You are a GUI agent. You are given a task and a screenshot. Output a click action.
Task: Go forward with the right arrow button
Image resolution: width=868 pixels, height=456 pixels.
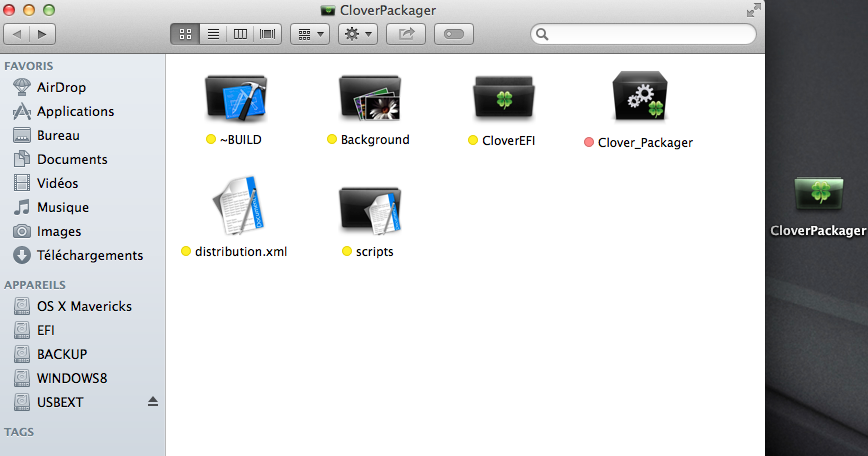pos(43,34)
